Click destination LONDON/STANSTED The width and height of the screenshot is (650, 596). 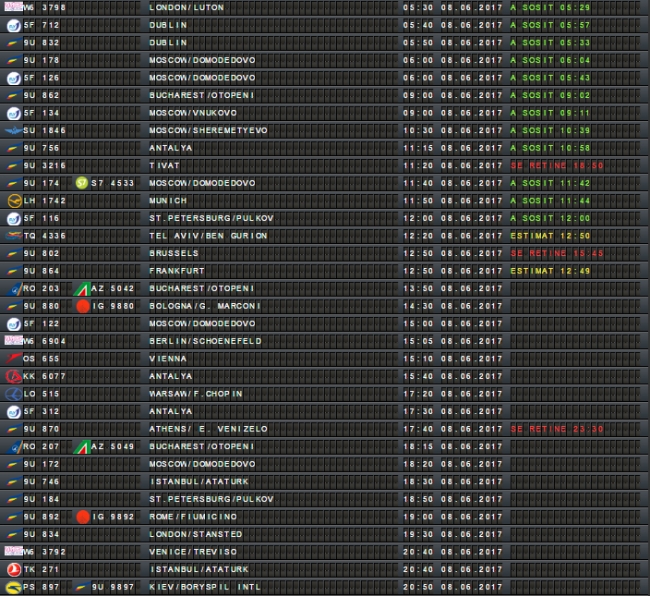coord(196,534)
